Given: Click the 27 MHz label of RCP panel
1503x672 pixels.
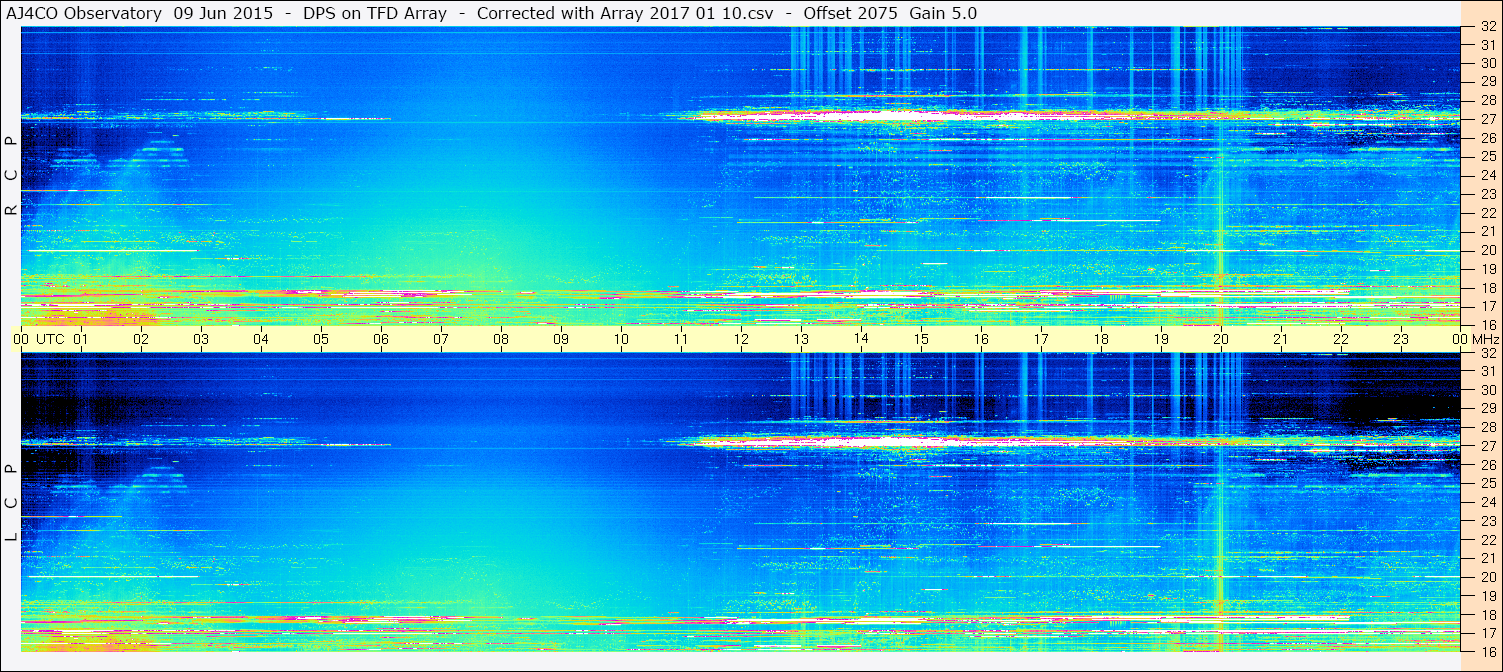Looking at the screenshot, I should [x=1487, y=119].
